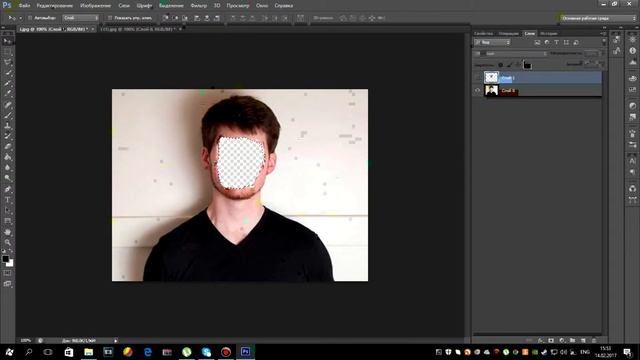640x360 pixels.
Task: Select Слой 0 layer thumbnail
Action: coord(491,90)
